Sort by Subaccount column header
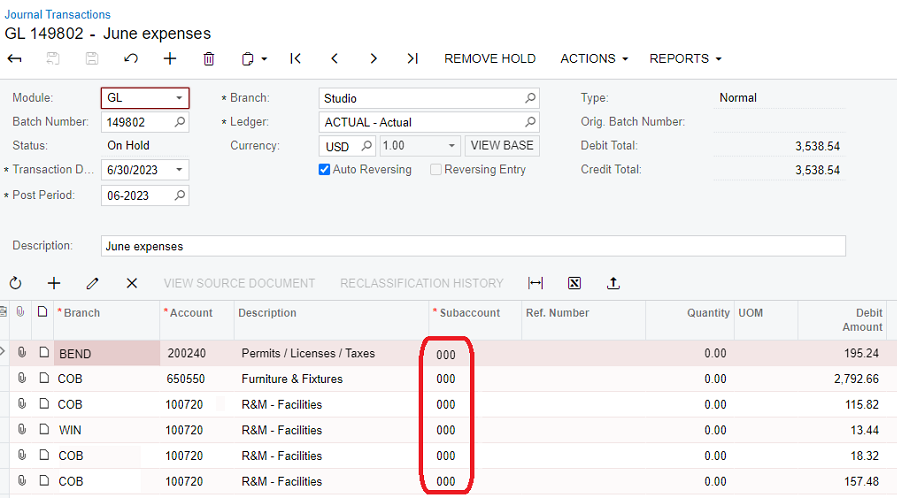This screenshot has width=897, height=498. click(x=470, y=313)
